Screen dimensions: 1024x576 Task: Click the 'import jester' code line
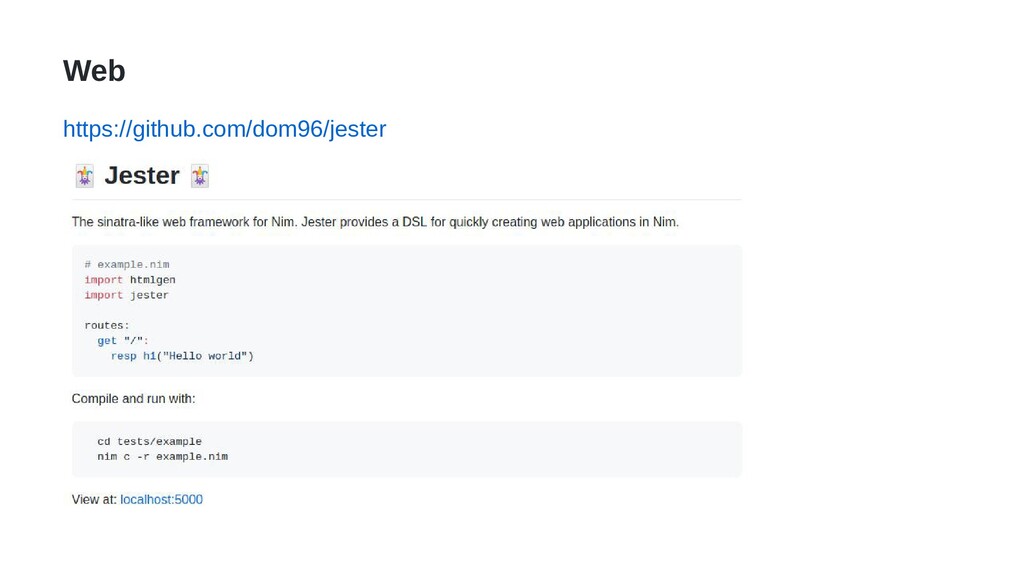coord(127,295)
